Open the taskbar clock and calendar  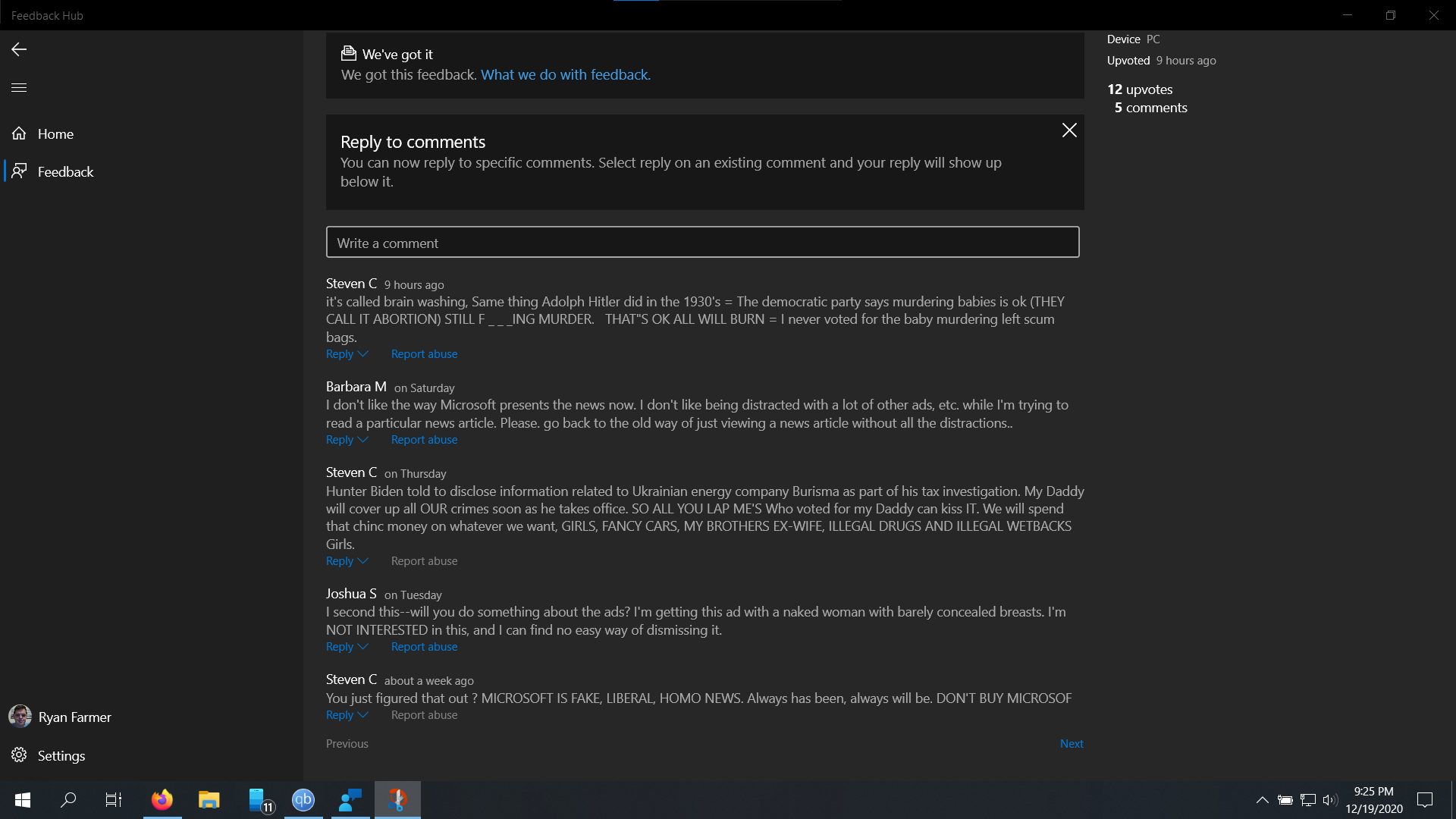[1374, 800]
